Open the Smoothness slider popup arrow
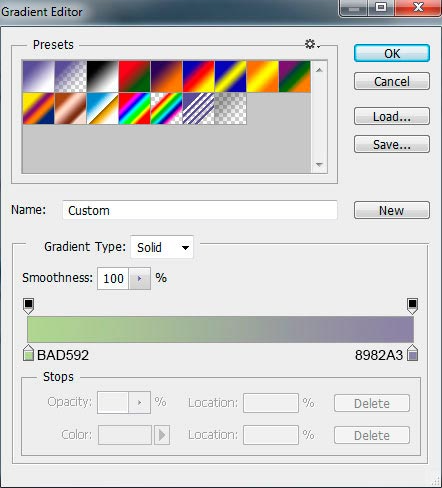Viewport: 442px width, 488px height. (139, 278)
